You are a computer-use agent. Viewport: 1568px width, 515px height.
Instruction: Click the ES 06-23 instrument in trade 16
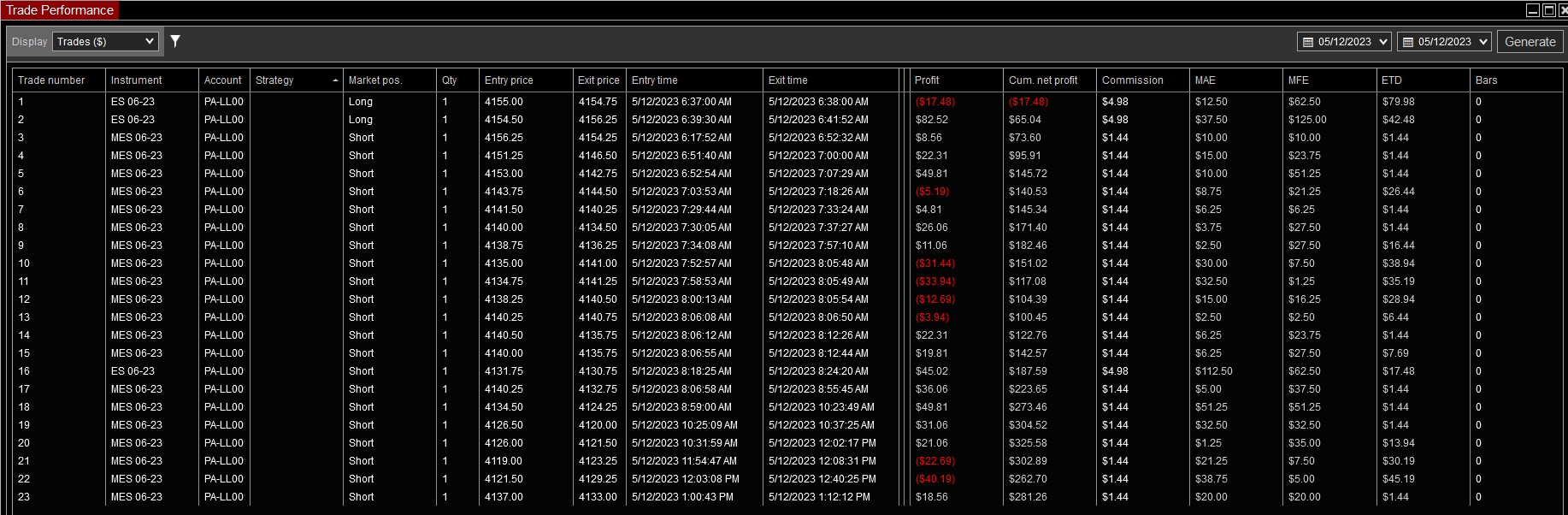click(133, 371)
